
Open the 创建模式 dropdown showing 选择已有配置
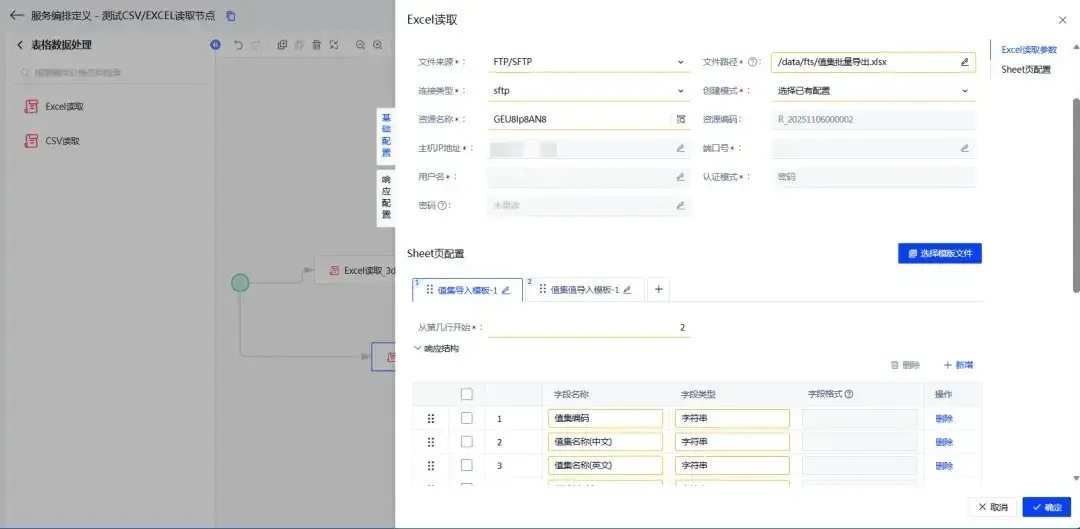click(873, 91)
